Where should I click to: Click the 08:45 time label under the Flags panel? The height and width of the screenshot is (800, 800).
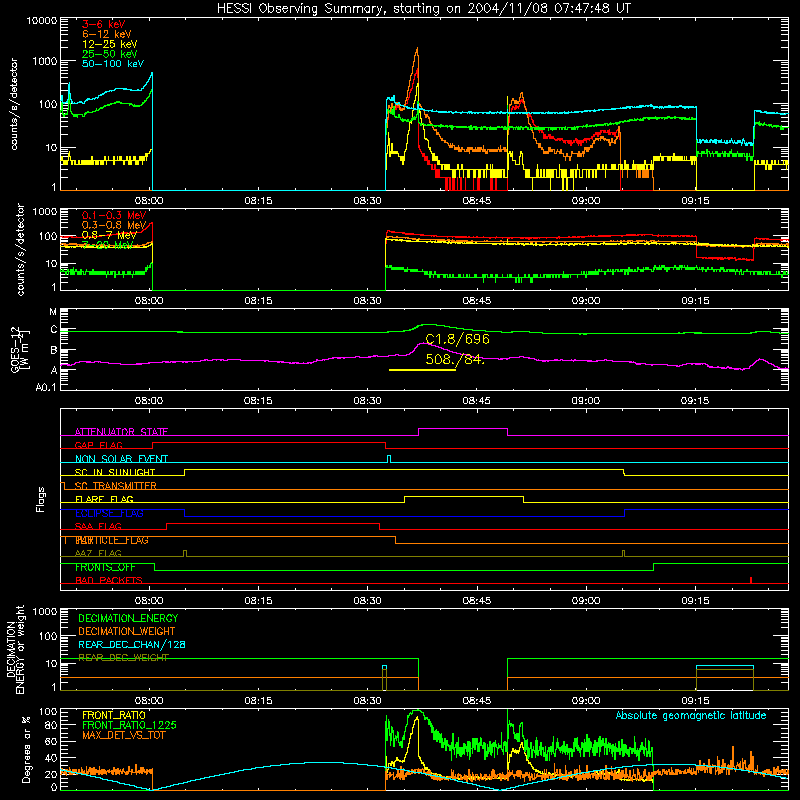point(477,601)
